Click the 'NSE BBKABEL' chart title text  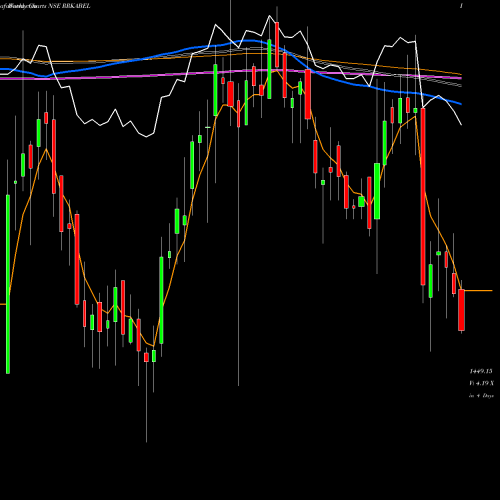(69, 6)
